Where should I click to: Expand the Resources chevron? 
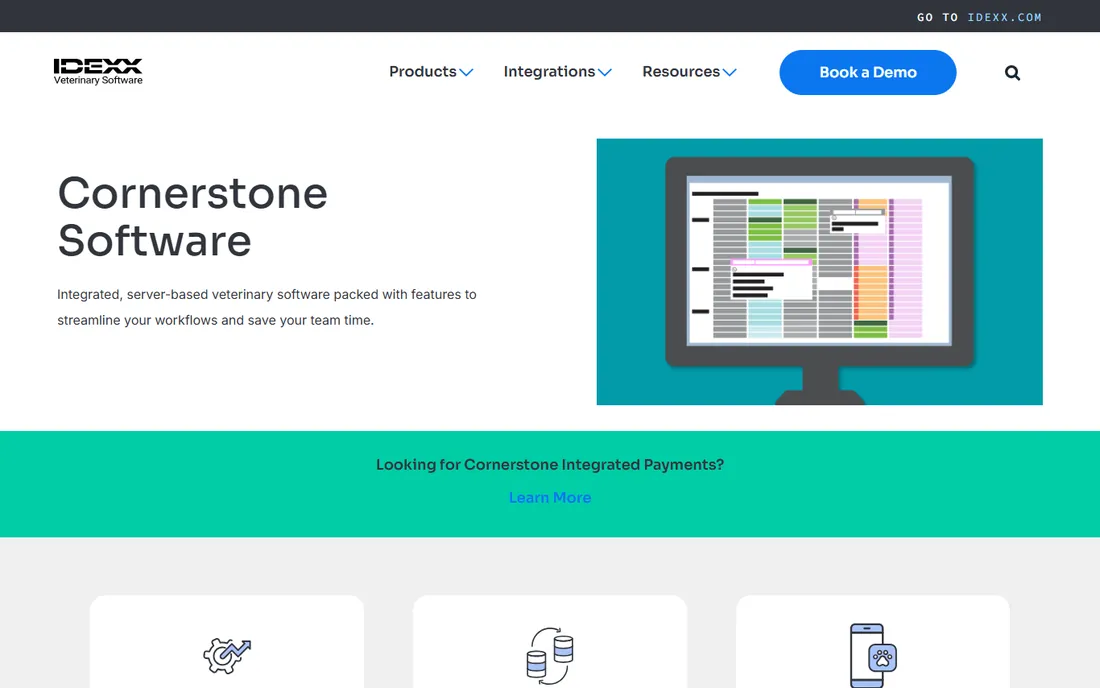click(730, 72)
